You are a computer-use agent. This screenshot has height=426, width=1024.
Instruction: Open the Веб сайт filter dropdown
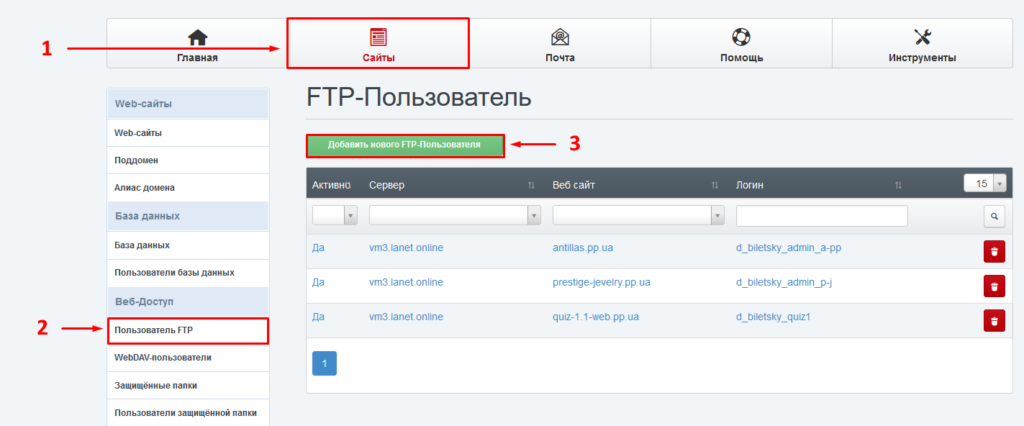[638, 216]
